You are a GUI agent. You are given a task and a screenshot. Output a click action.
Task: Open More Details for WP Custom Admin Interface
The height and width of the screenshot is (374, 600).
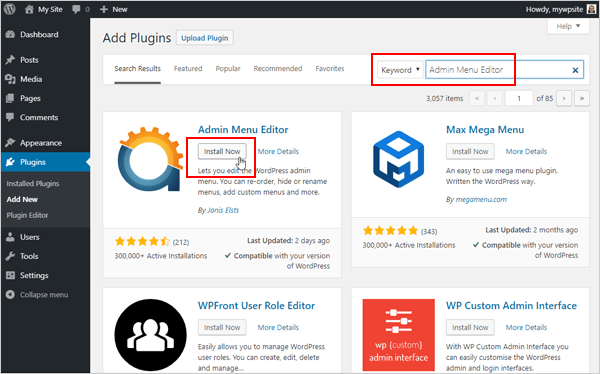[527, 327]
